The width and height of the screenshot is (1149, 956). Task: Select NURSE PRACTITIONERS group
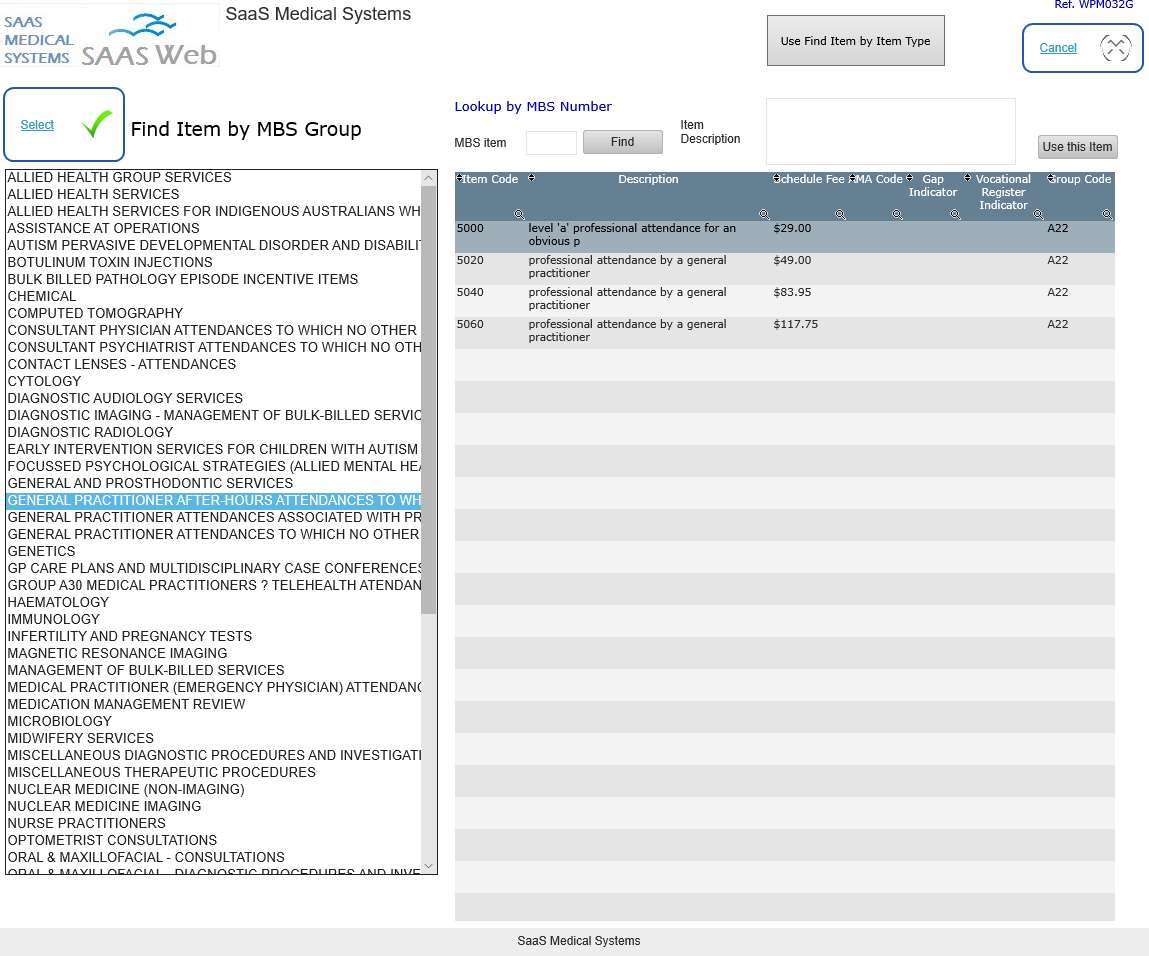tap(213, 823)
